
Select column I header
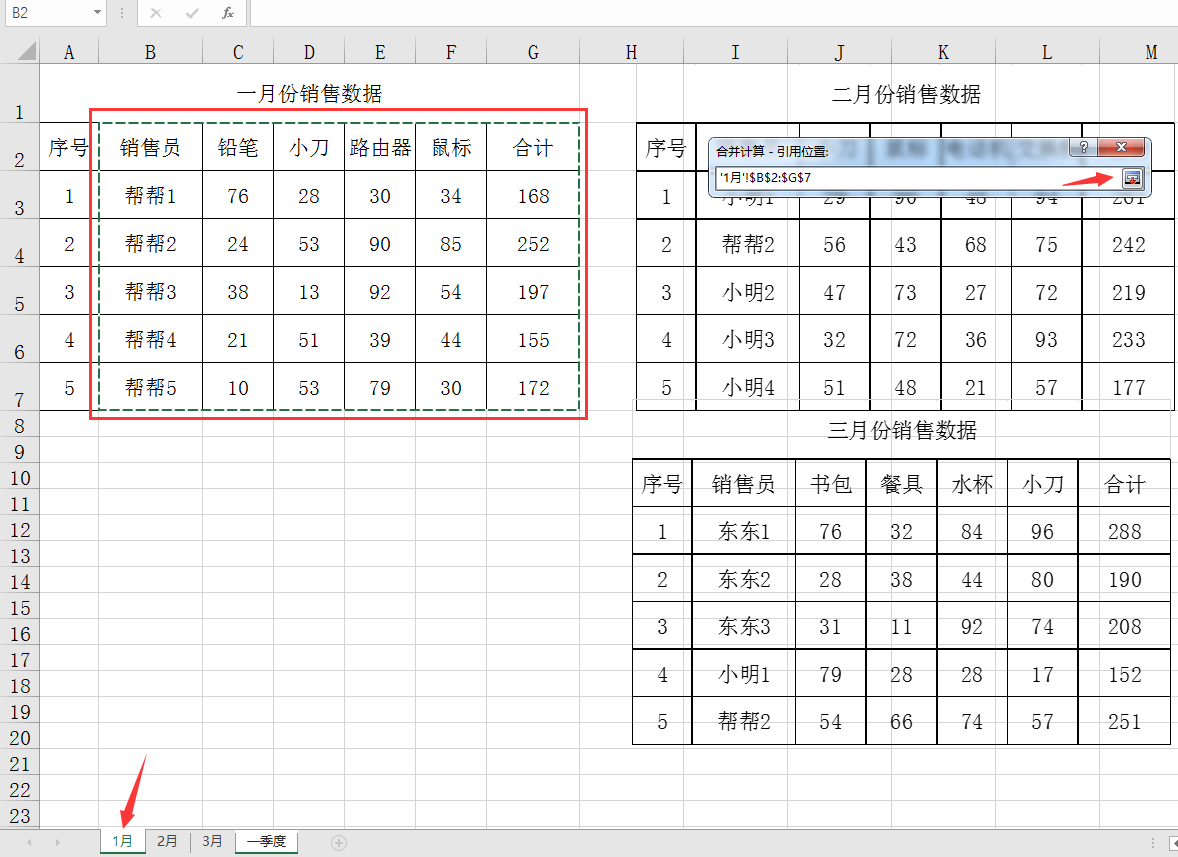(735, 52)
